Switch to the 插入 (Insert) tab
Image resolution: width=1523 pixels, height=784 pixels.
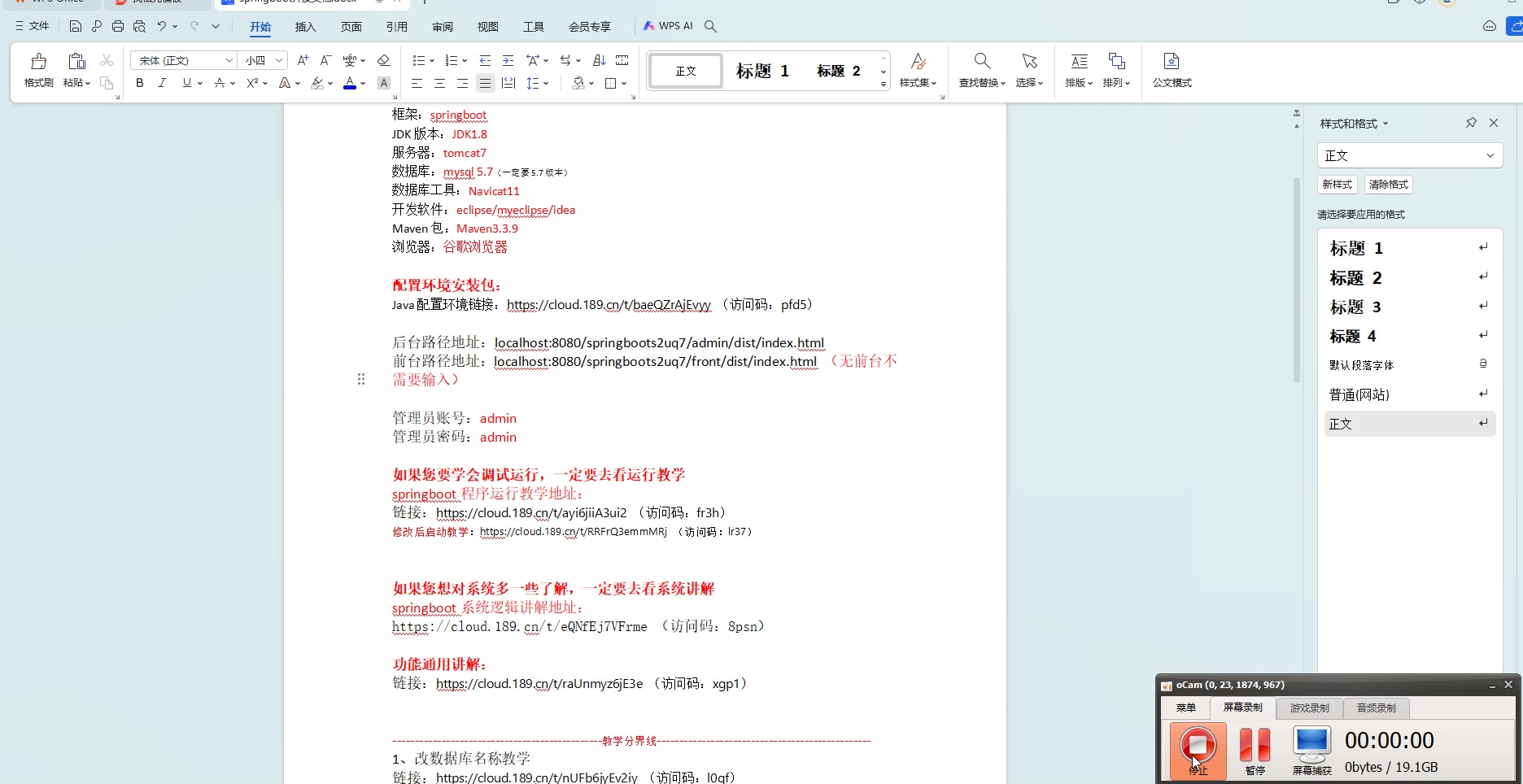(x=305, y=27)
